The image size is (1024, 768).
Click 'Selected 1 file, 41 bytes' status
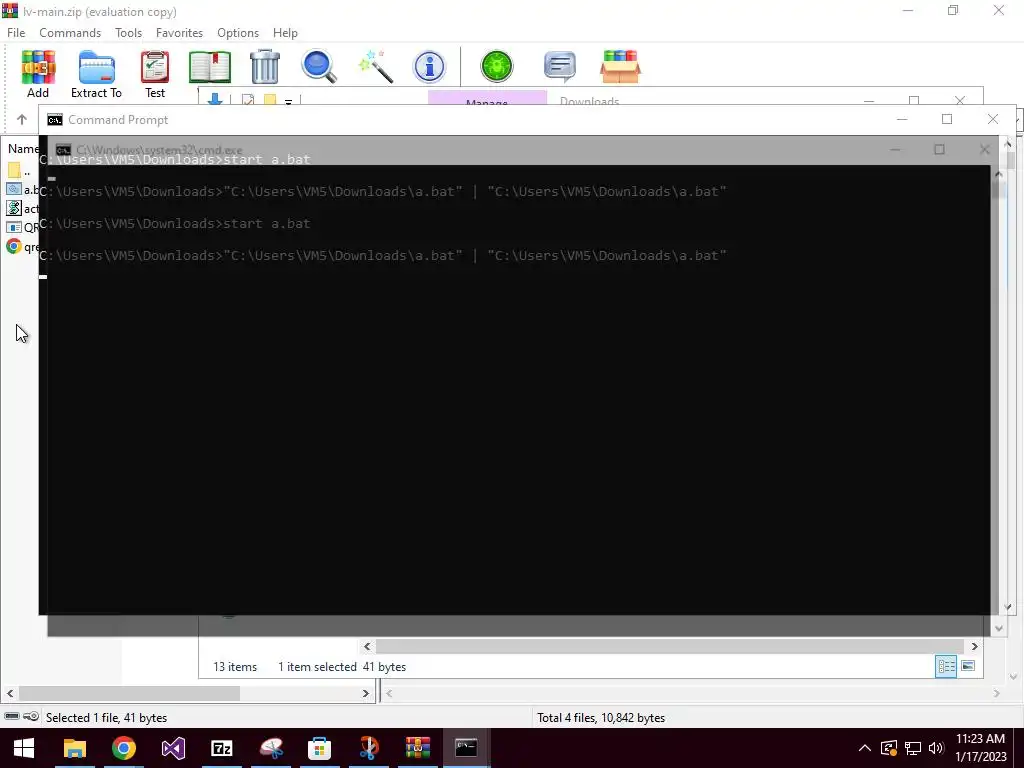(x=106, y=717)
